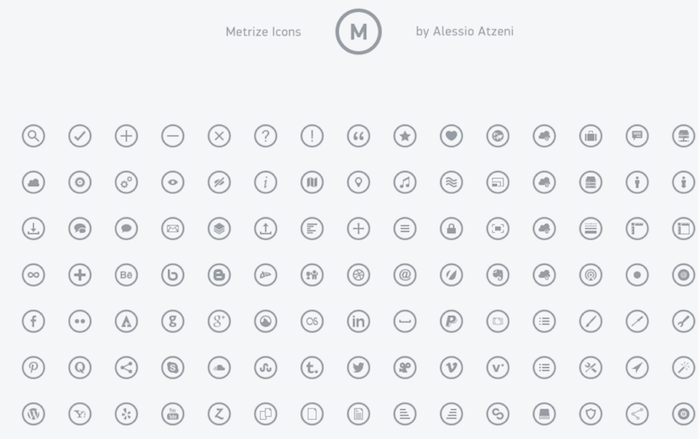Click the large M logo circle
Viewport: 700px width, 439px height.
pos(358,32)
